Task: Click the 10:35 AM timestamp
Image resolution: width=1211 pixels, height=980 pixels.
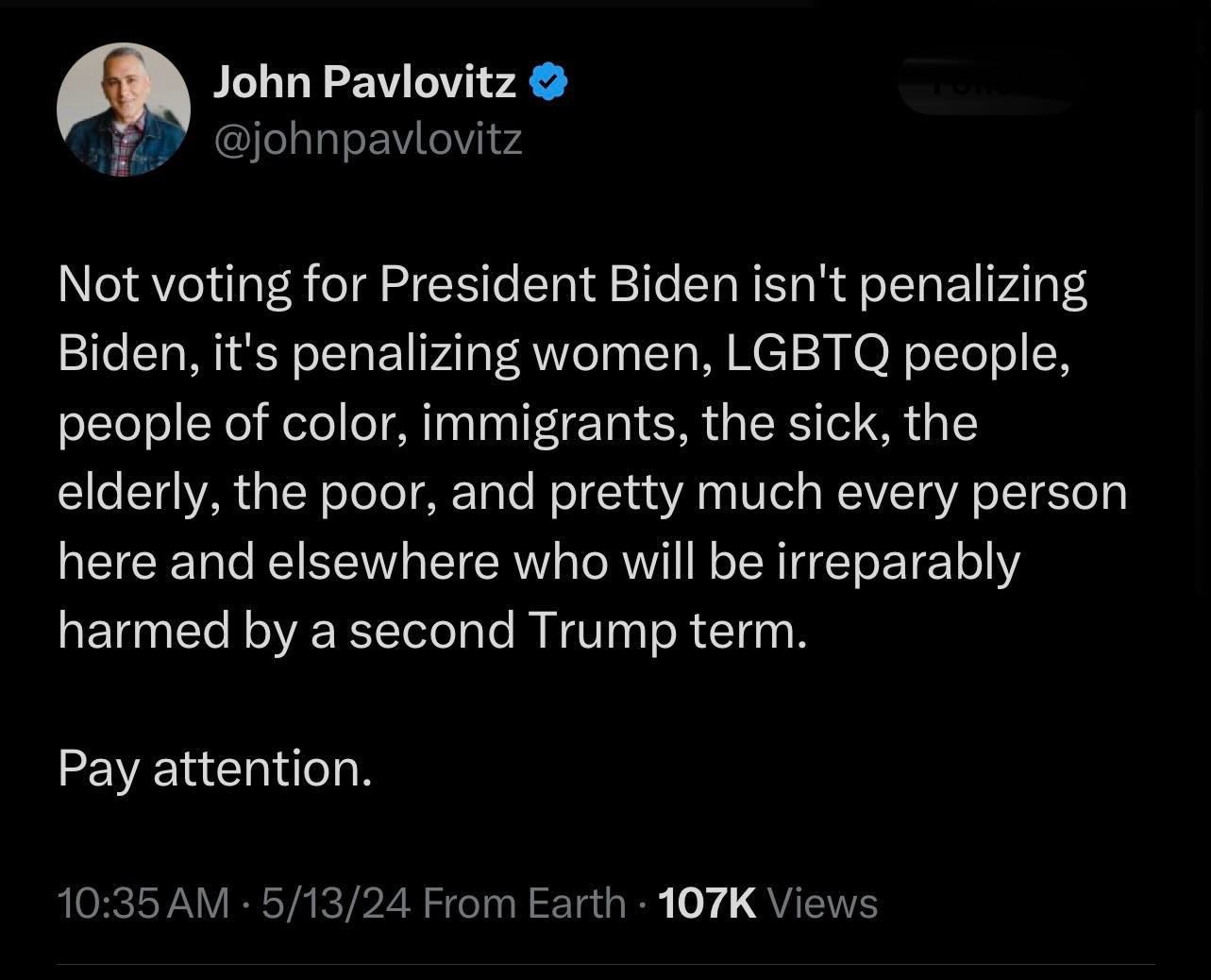Action: pos(143,904)
